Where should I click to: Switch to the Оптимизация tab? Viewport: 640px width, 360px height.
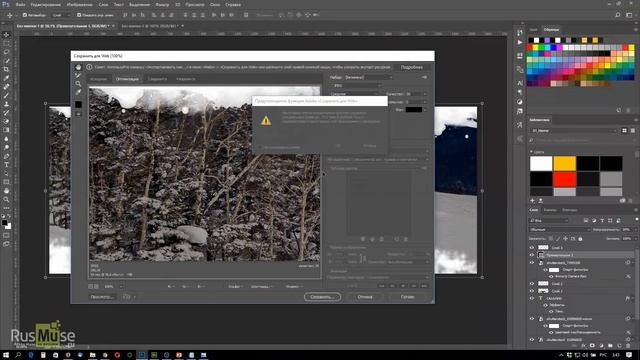(127, 79)
